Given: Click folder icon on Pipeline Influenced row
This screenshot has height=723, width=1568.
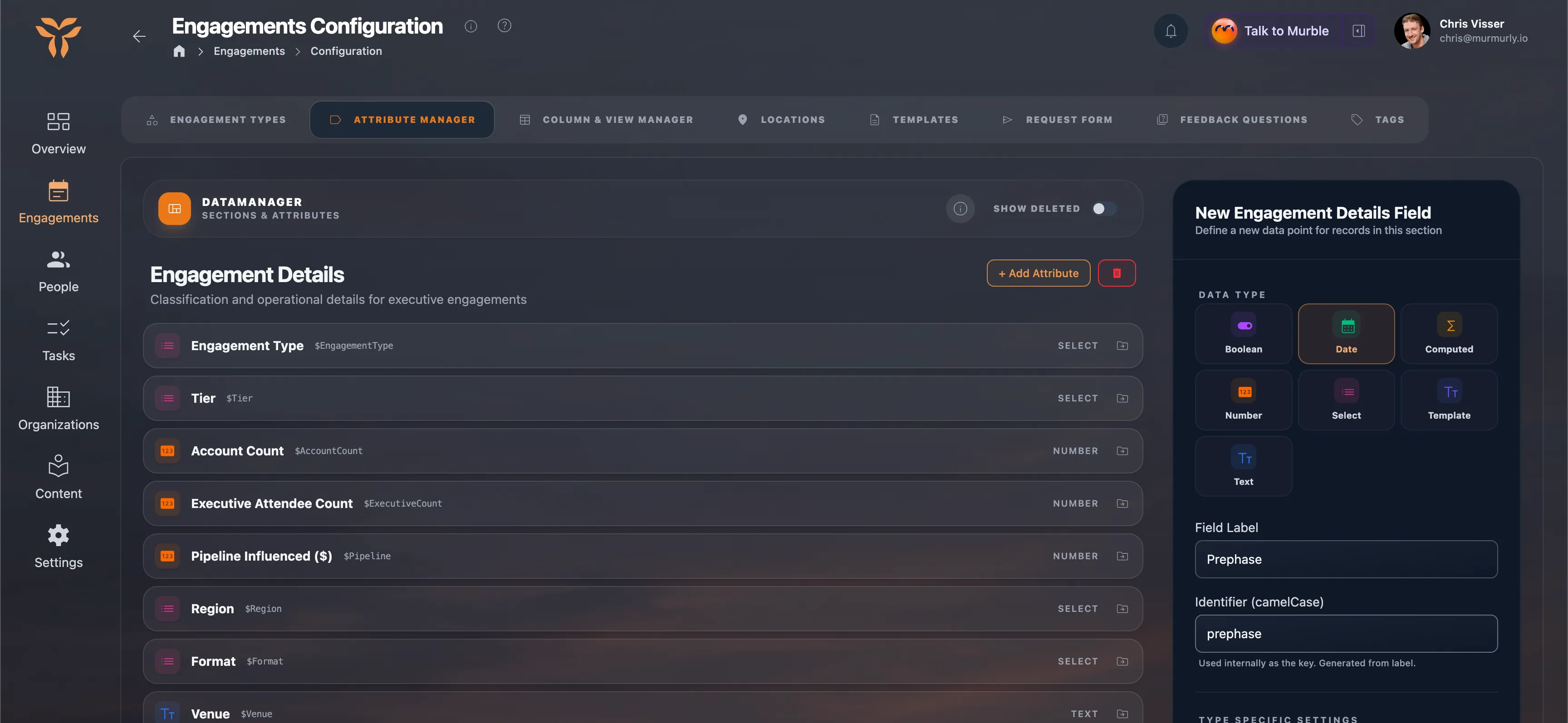Looking at the screenshot, I should [1122, 556].
